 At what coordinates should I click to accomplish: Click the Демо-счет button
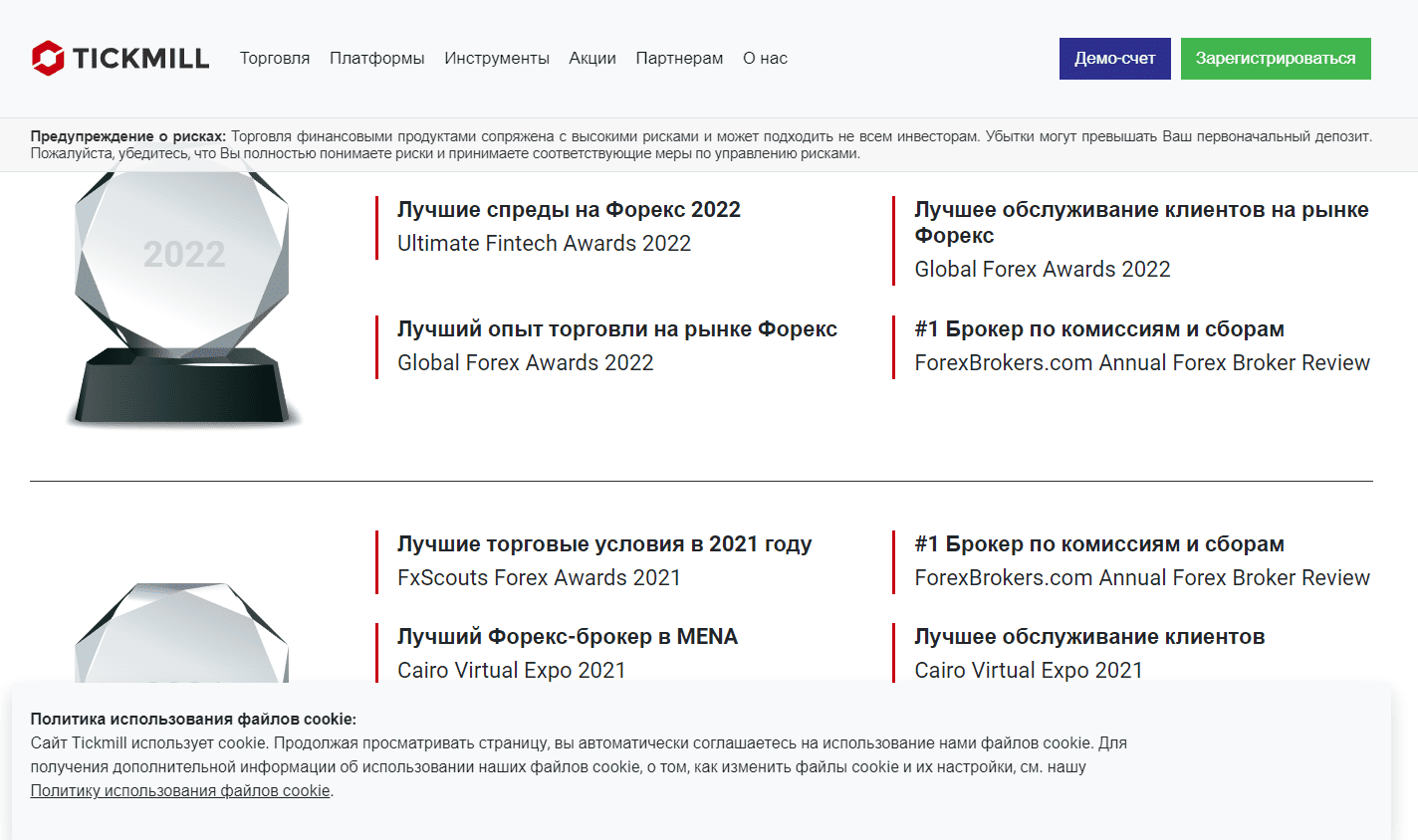point(1115,59)
